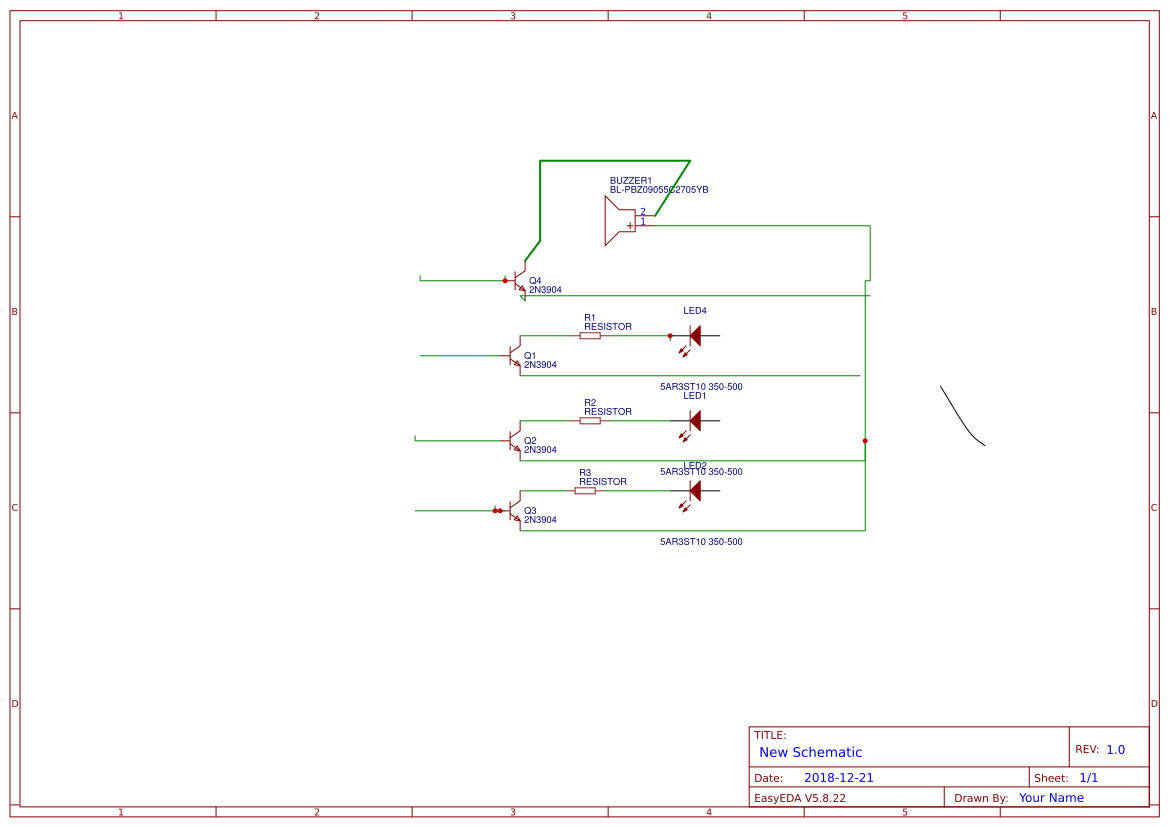Click buzzer pin number '1'
The width and height of the screenshot is (1170, 827).
(642, 222)
